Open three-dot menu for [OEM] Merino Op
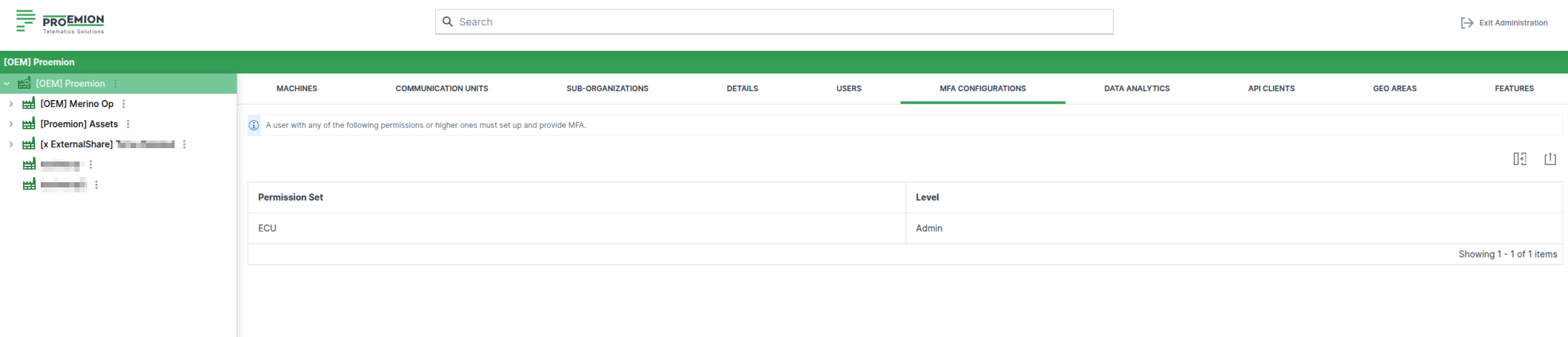Screen dimensions: 1568x337 pos(123,104)
